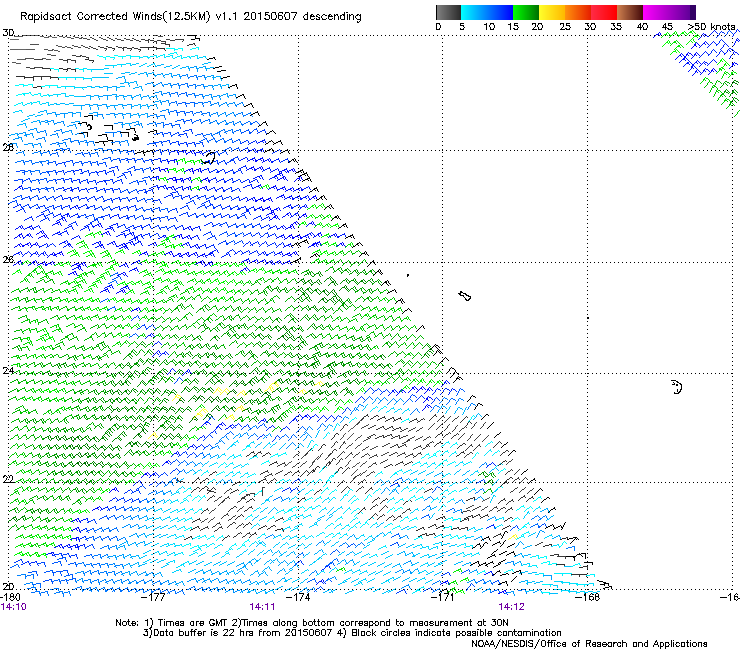Click the ">50 knots" legend label
The image size is (740, 650).
click(711, 26)
